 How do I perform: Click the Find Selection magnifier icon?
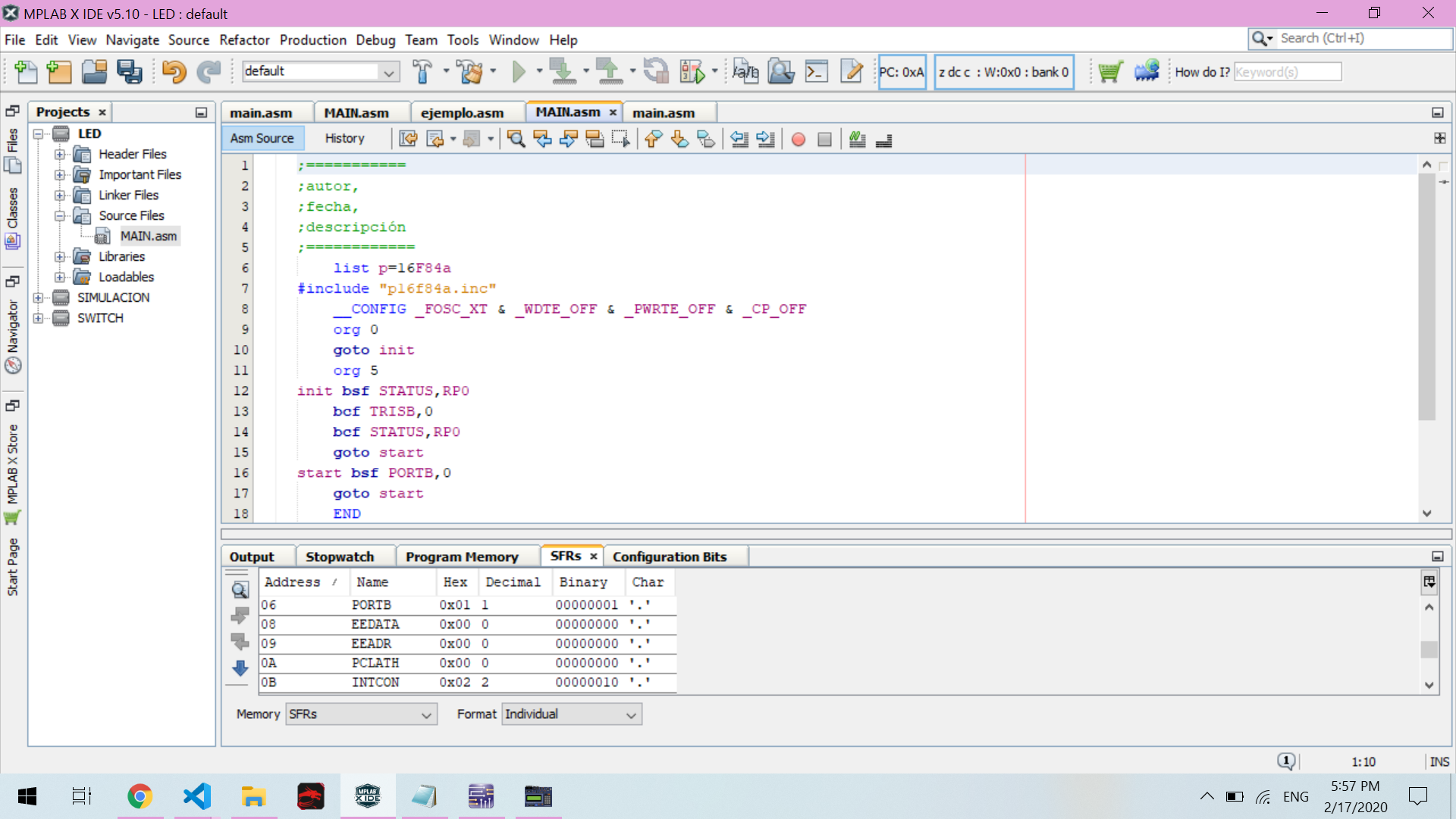click(516, 139)
